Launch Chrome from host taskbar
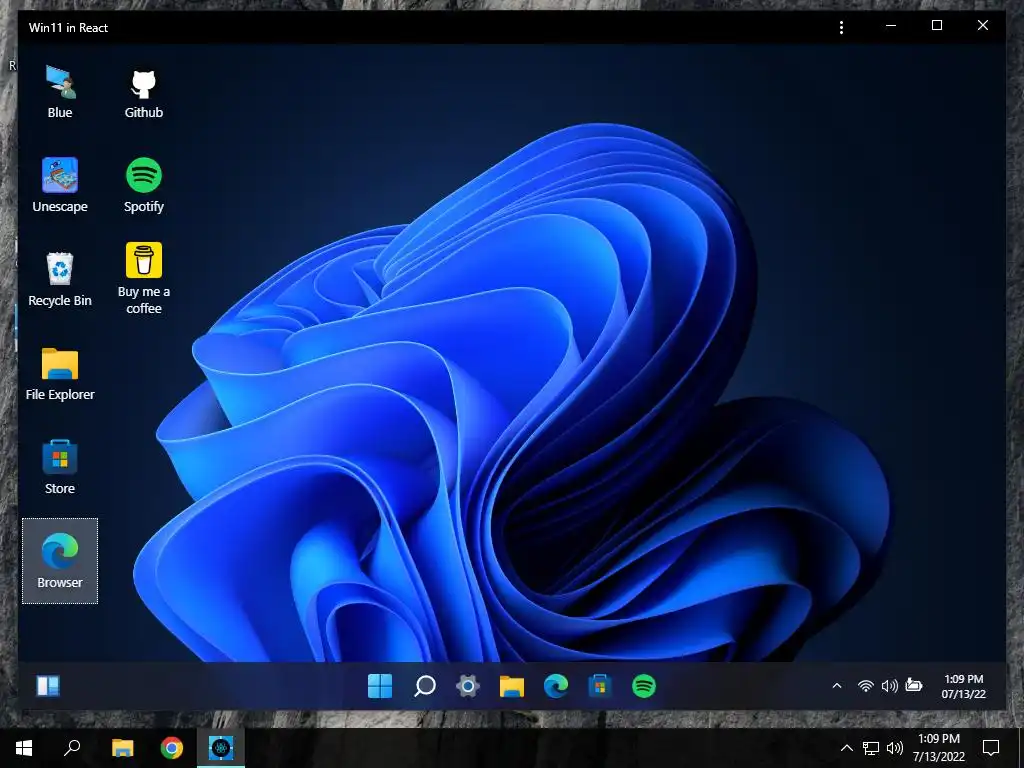 point(172,748)
